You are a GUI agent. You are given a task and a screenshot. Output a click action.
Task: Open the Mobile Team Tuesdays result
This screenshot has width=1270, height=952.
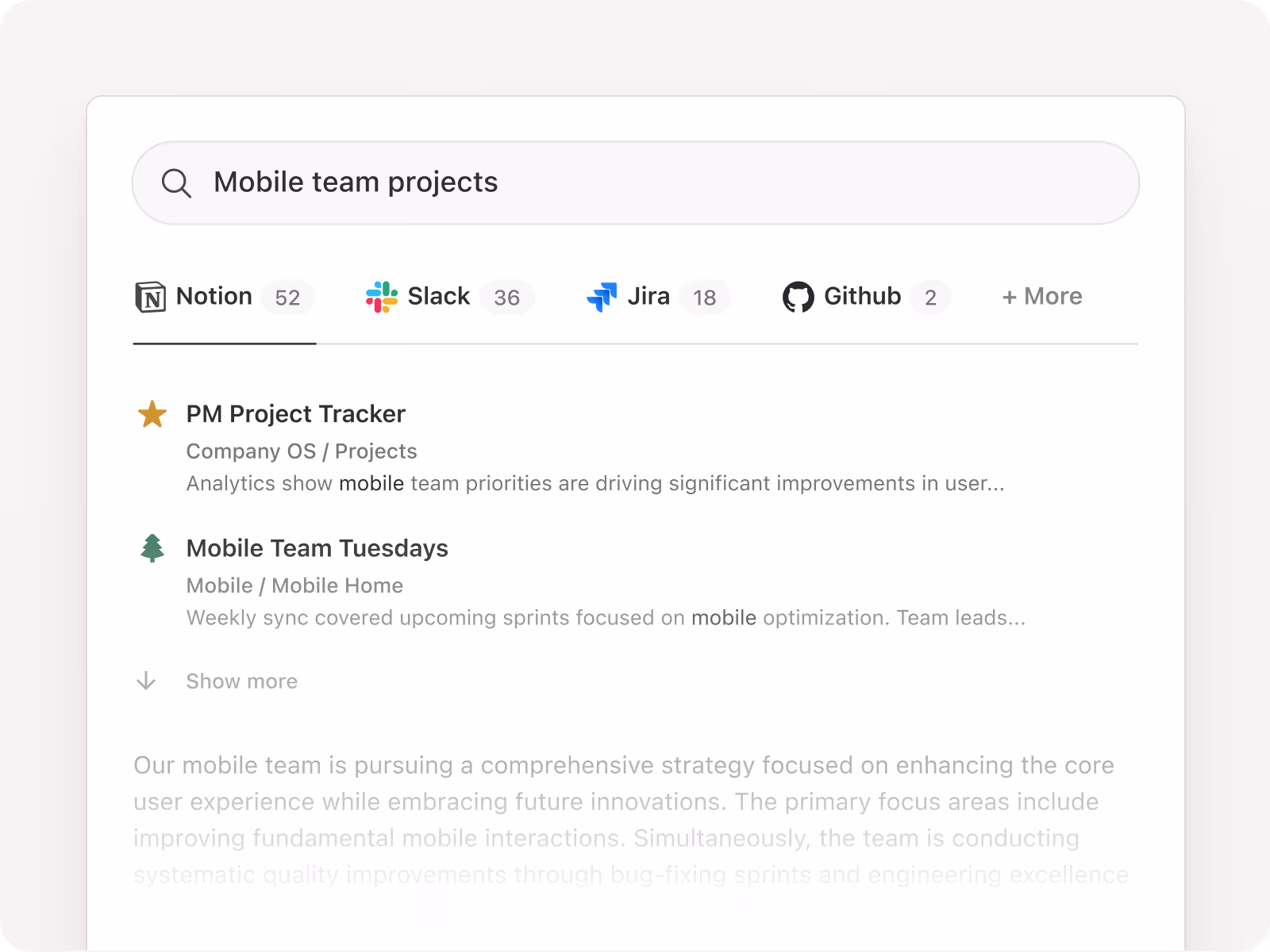[x=317, y=548]
